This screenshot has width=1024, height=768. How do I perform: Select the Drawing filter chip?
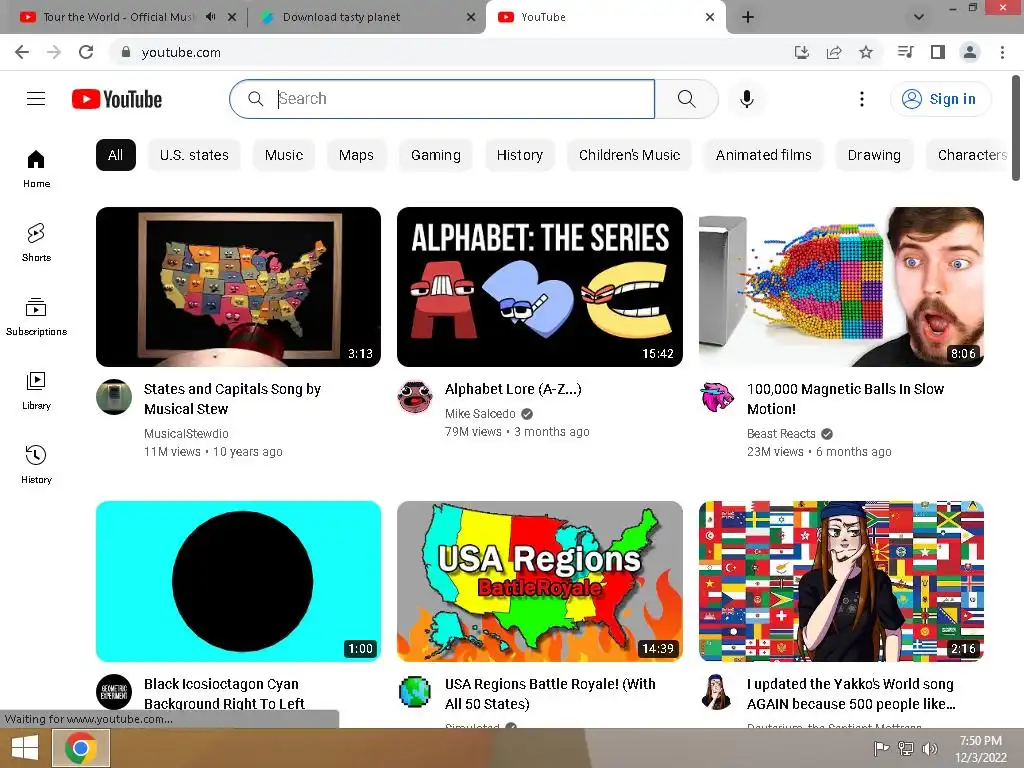pyautogui.click(x=874, y=155)
